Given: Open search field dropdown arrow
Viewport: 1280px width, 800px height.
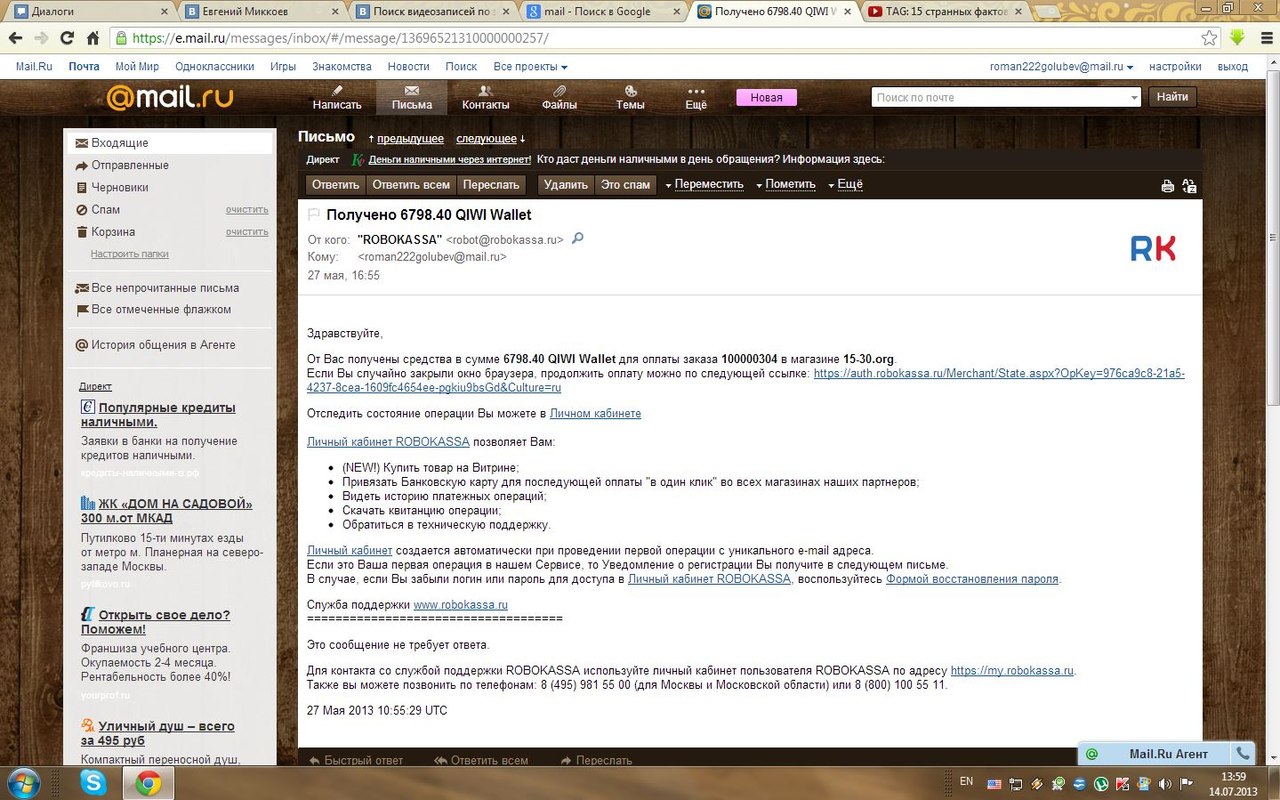Looking at the screenshot, I should 1134,97.
